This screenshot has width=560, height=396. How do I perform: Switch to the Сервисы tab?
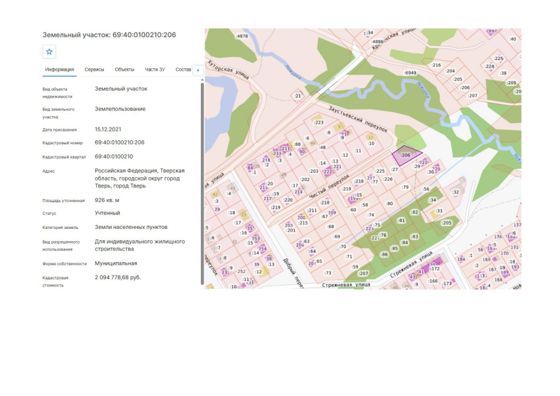pyautogui.click(x=94, y=69)
